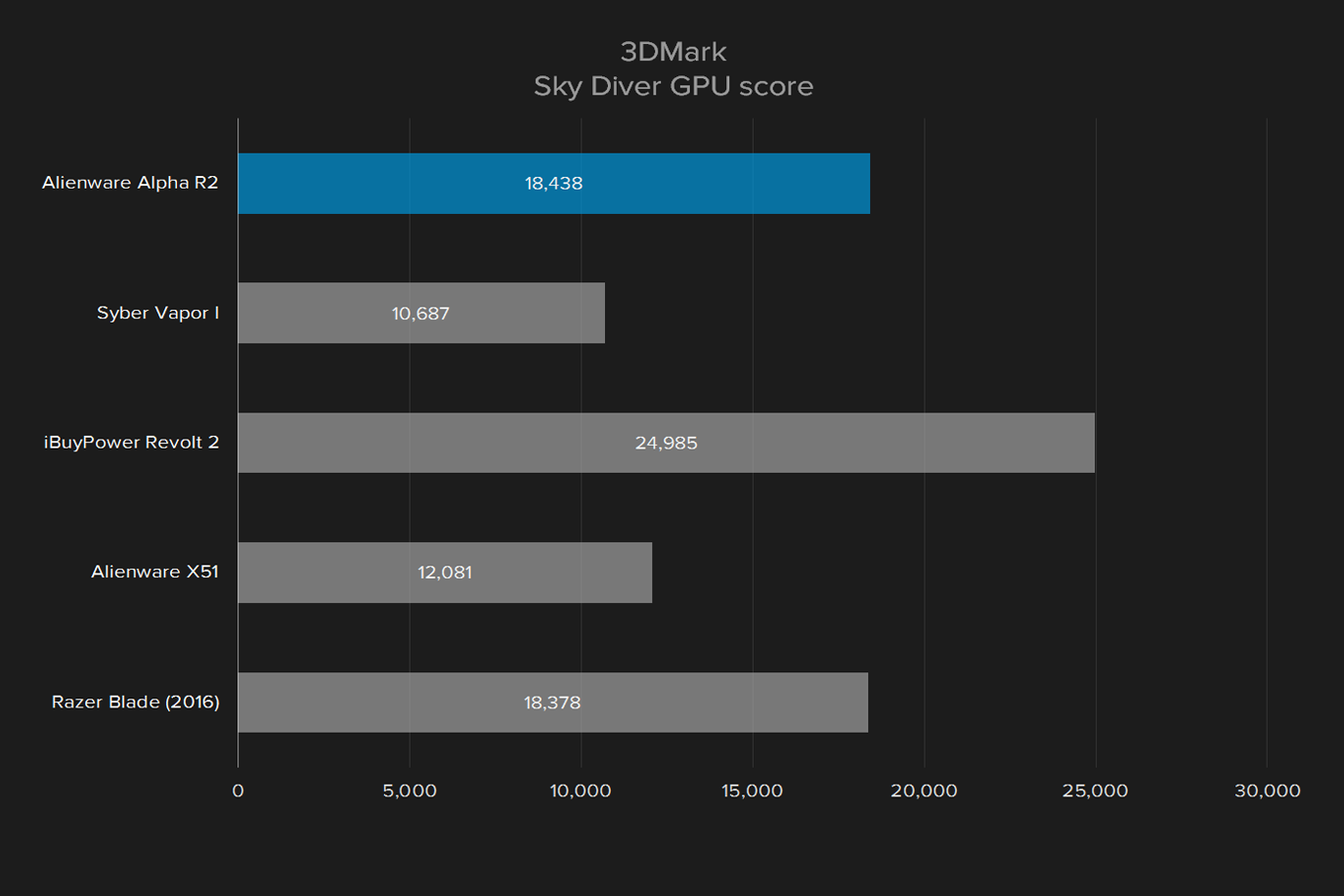
Task: Click the '3DMark' chart title
Action: tap(673, 52)
